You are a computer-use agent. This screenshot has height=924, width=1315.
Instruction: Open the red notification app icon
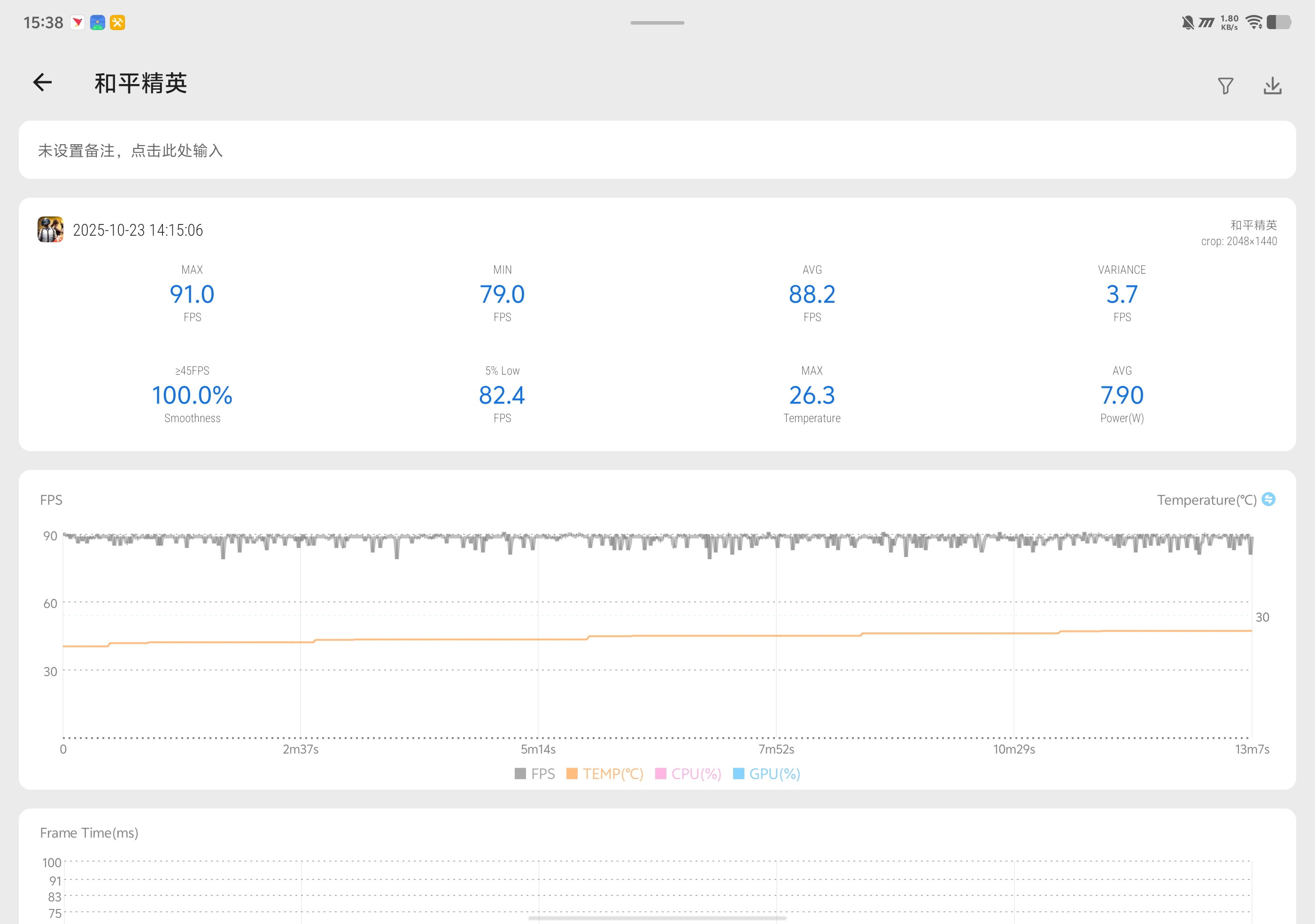77,23
